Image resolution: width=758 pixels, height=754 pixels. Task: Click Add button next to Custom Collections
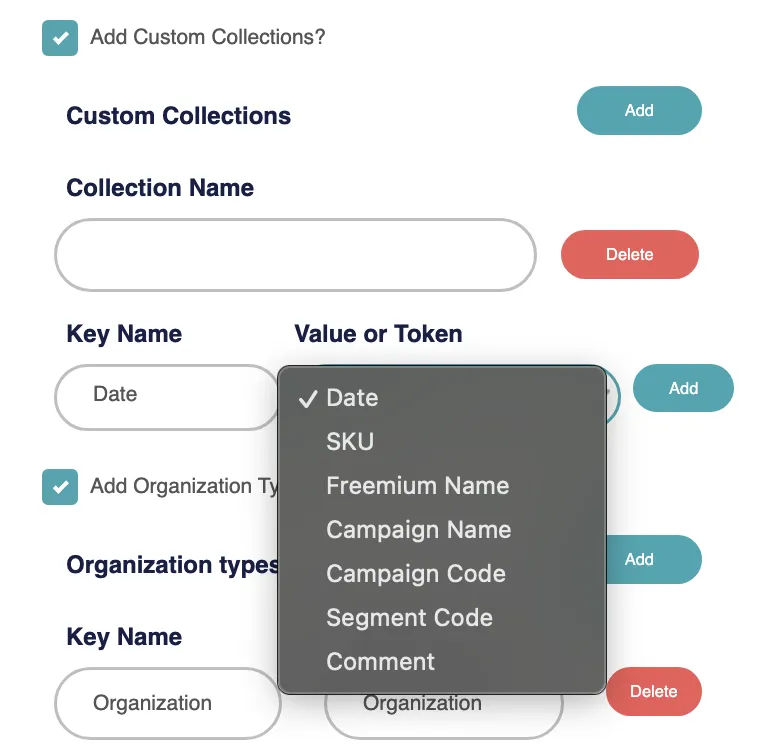tap(639, 111)
